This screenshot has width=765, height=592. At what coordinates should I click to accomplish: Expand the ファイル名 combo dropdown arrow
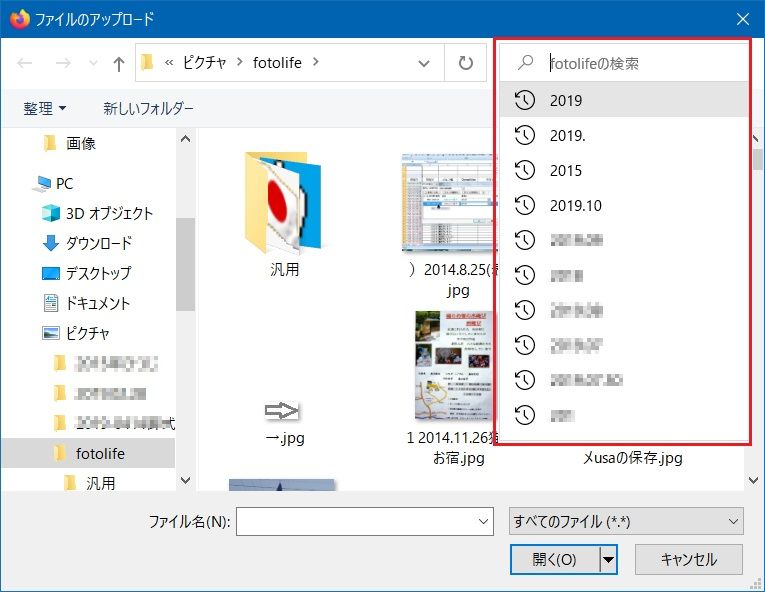coord(483,521)
